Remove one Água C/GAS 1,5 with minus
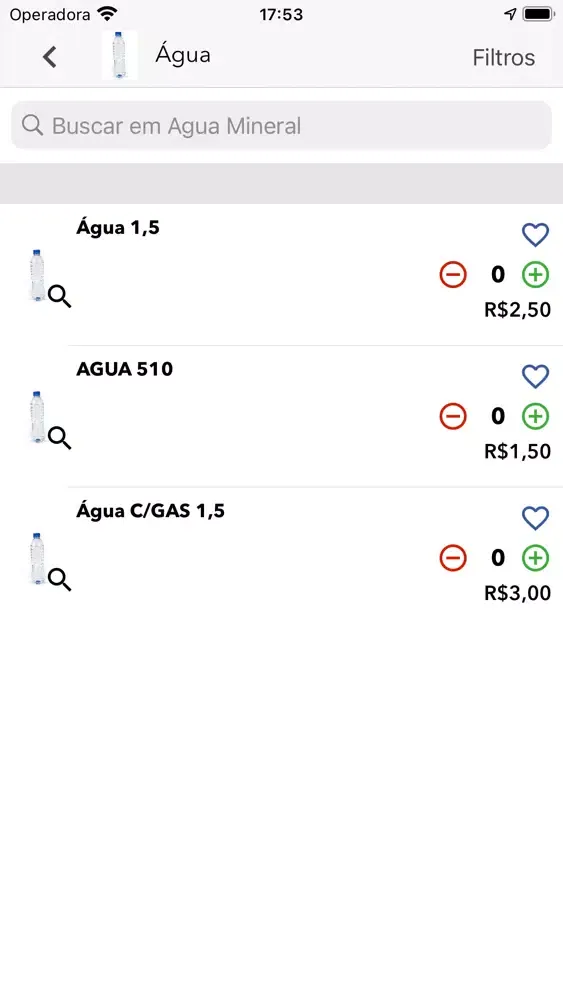 pyautogui.click(x=453, y=558)
